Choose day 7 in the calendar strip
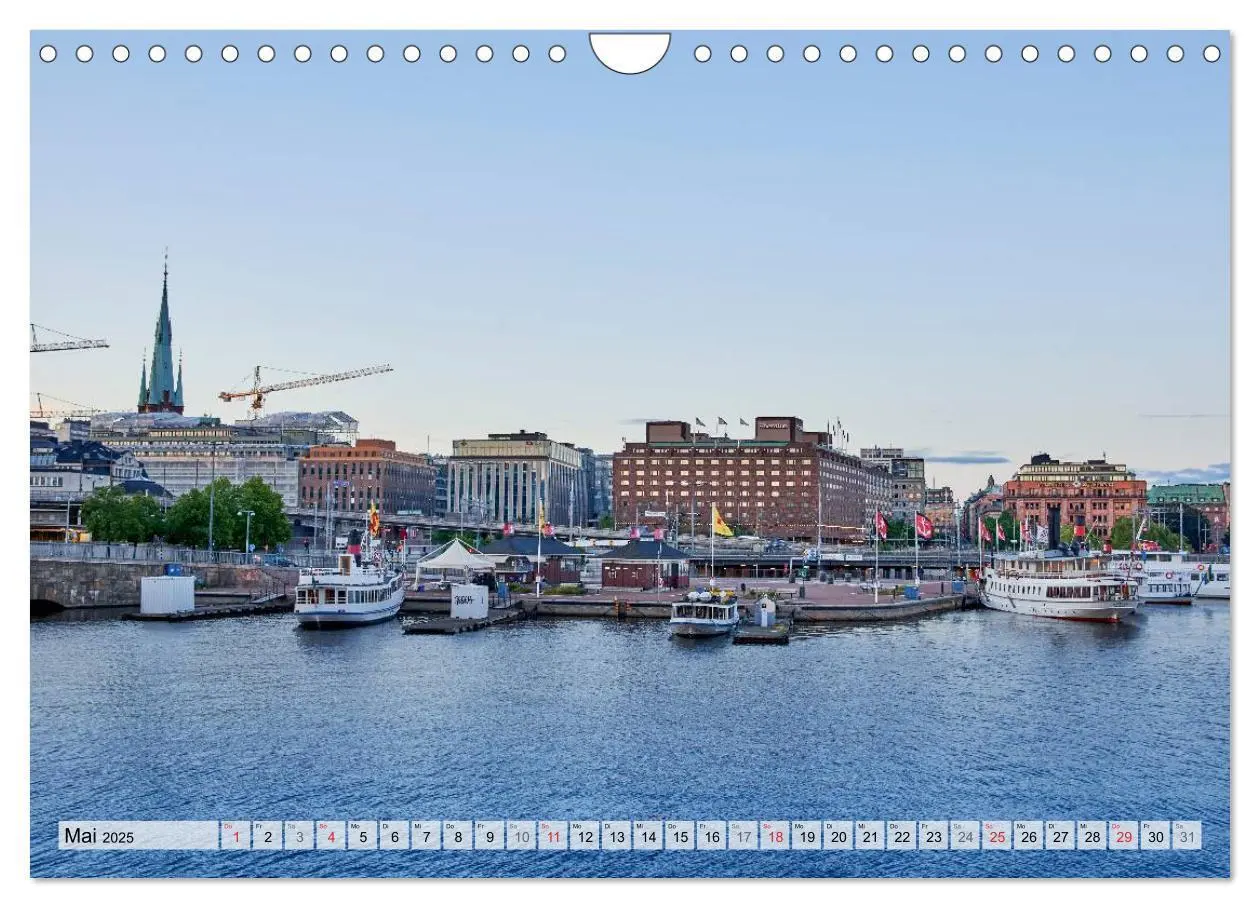The image size is (1260, 908). [x=426, y=836]
